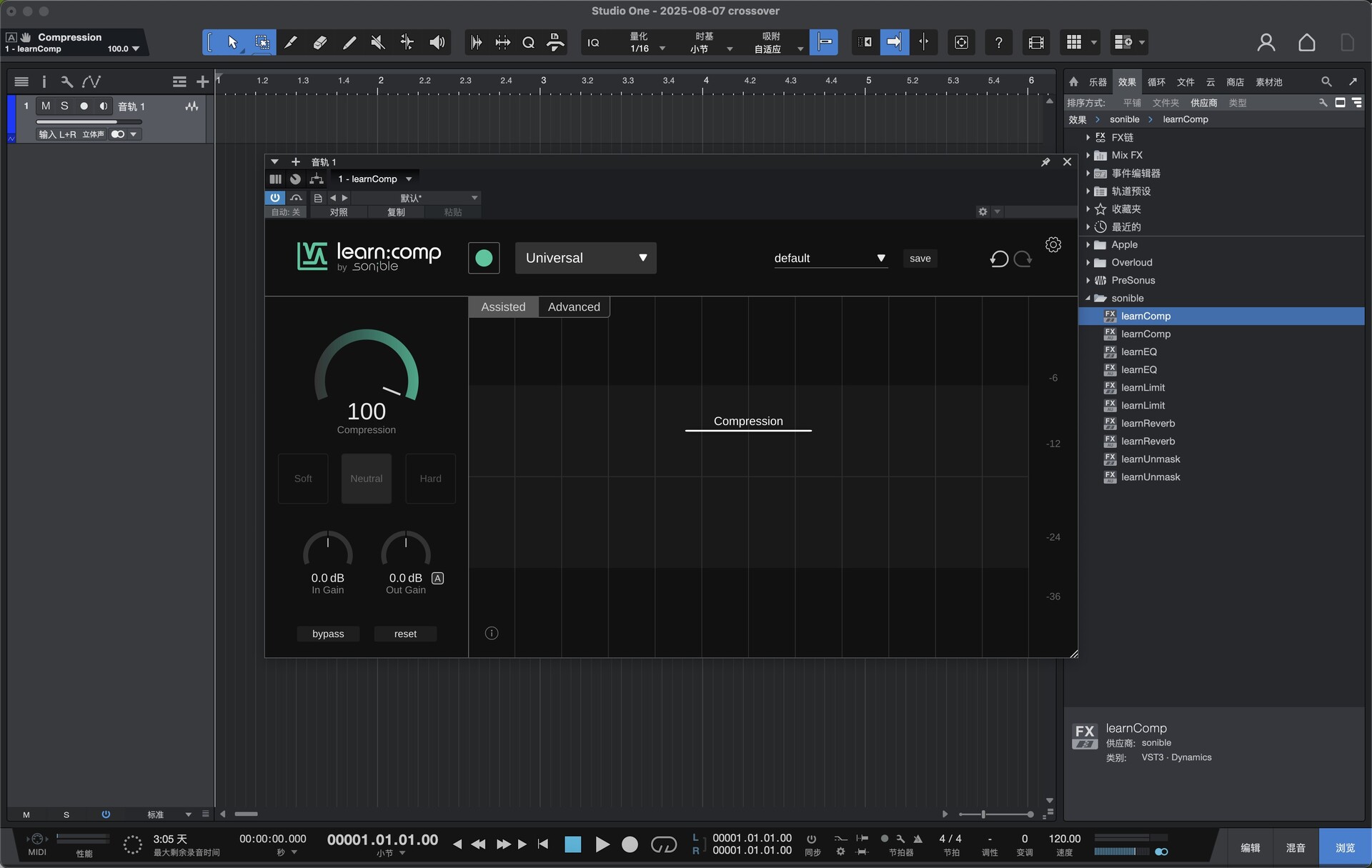
Task: Open the video player icon
Action: [1035, 42]
